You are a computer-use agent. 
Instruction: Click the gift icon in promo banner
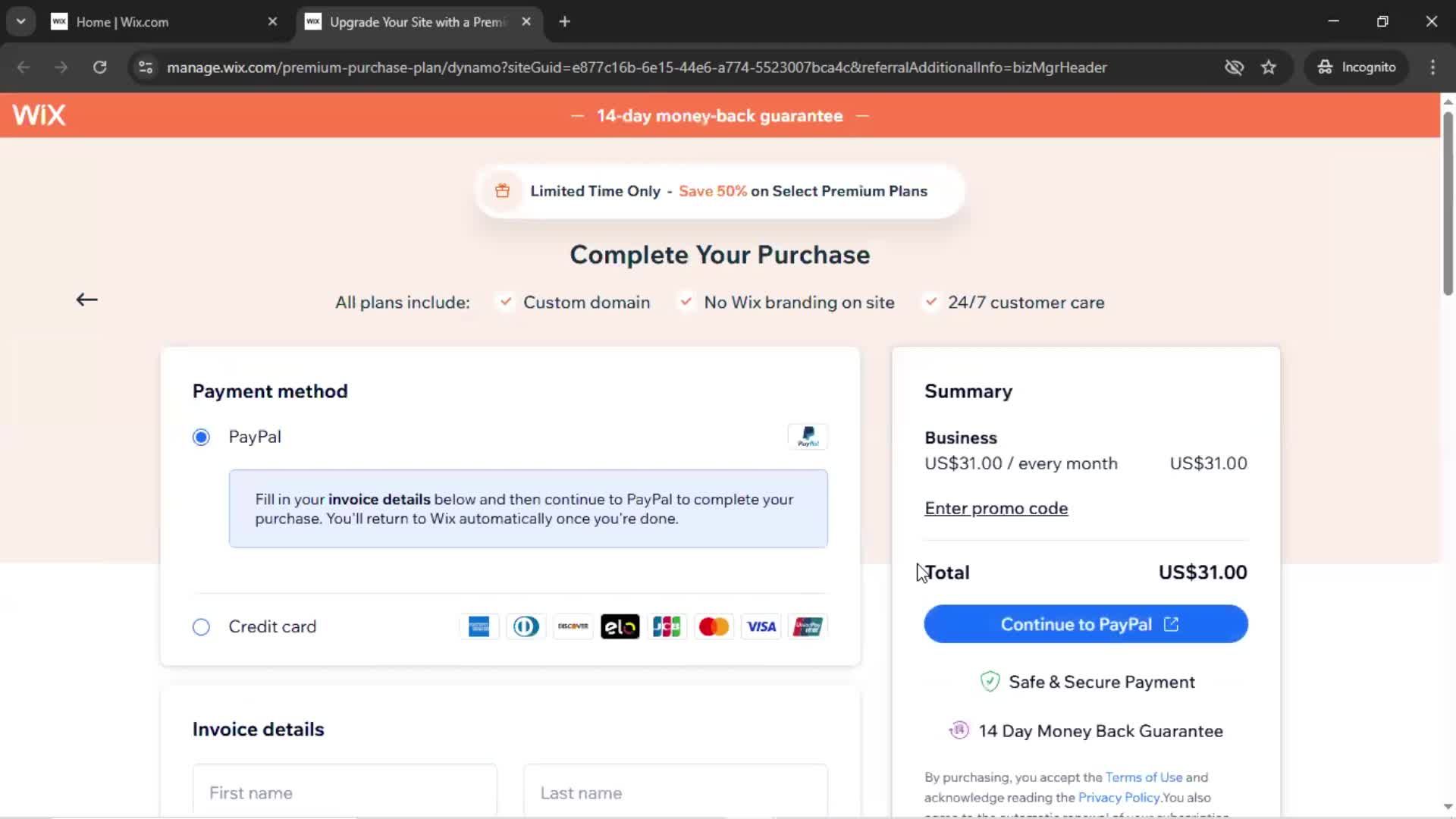tap(502, 191)
